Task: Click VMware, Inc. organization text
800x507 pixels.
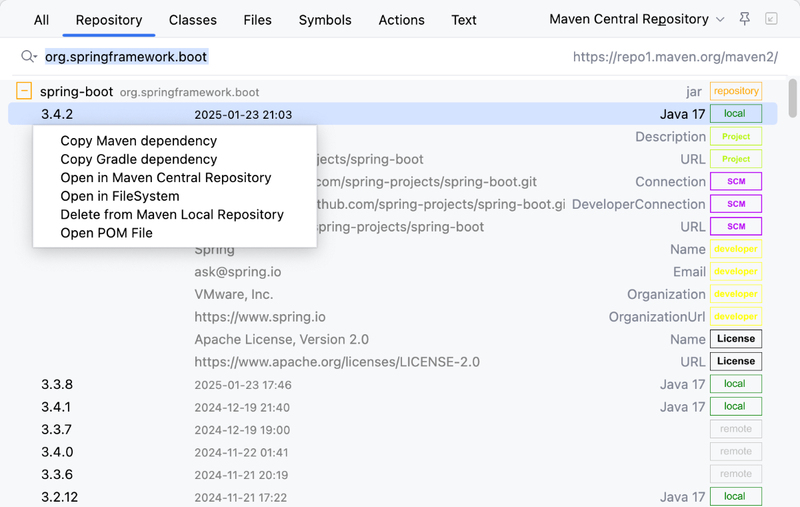Action: tap(234, 294)
